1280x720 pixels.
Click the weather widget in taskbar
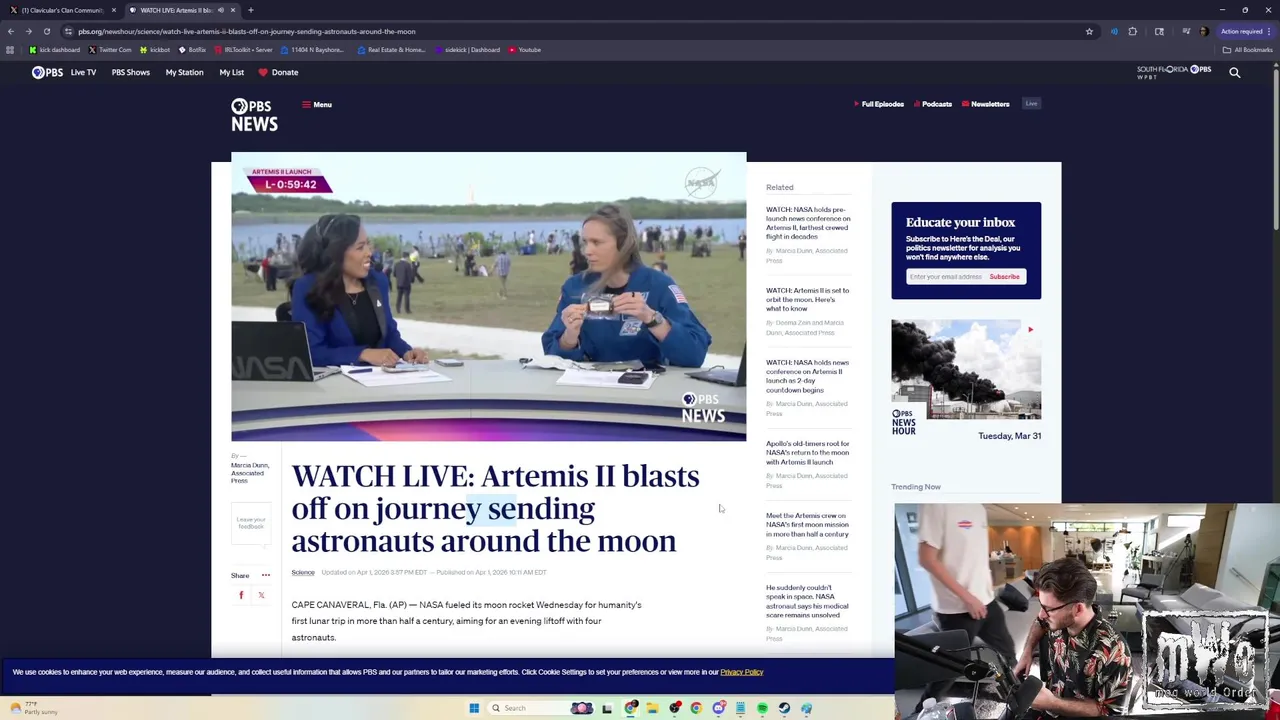click(35, 708)
